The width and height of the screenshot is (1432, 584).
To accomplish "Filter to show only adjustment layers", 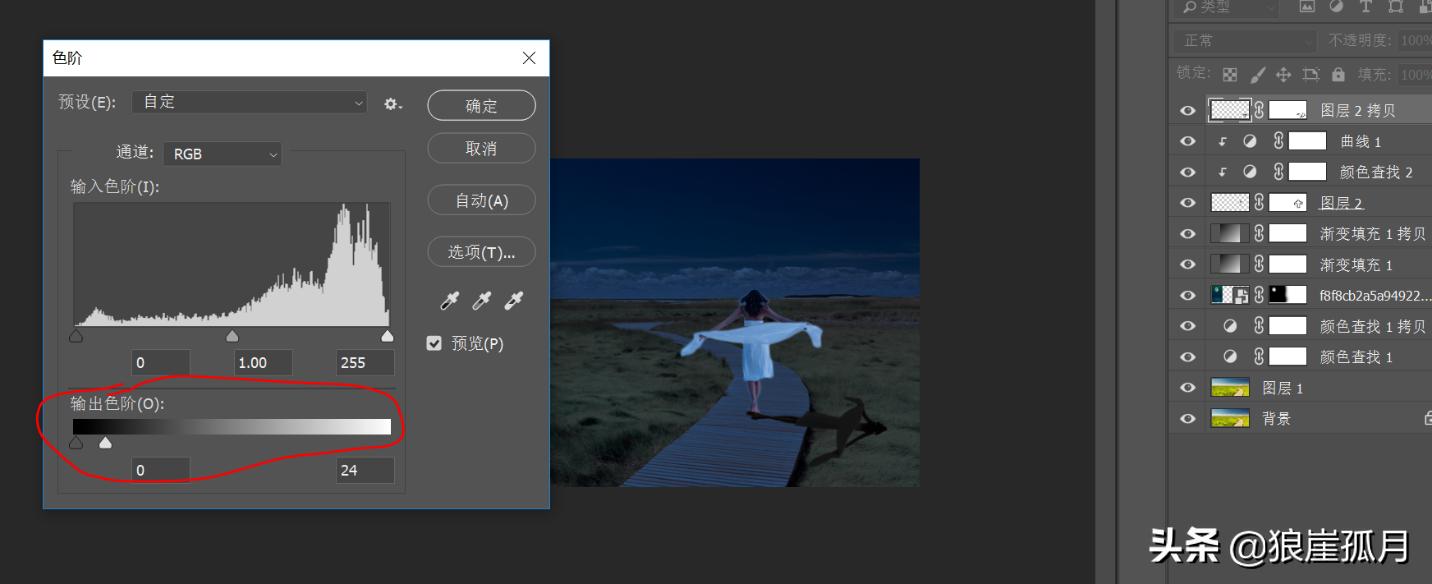I will (1337, 7).
